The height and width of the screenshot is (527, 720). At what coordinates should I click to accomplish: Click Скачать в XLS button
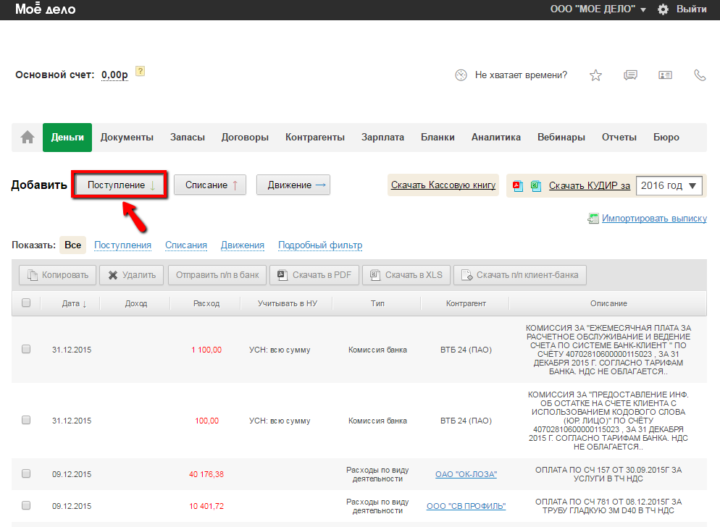(406, 275)
